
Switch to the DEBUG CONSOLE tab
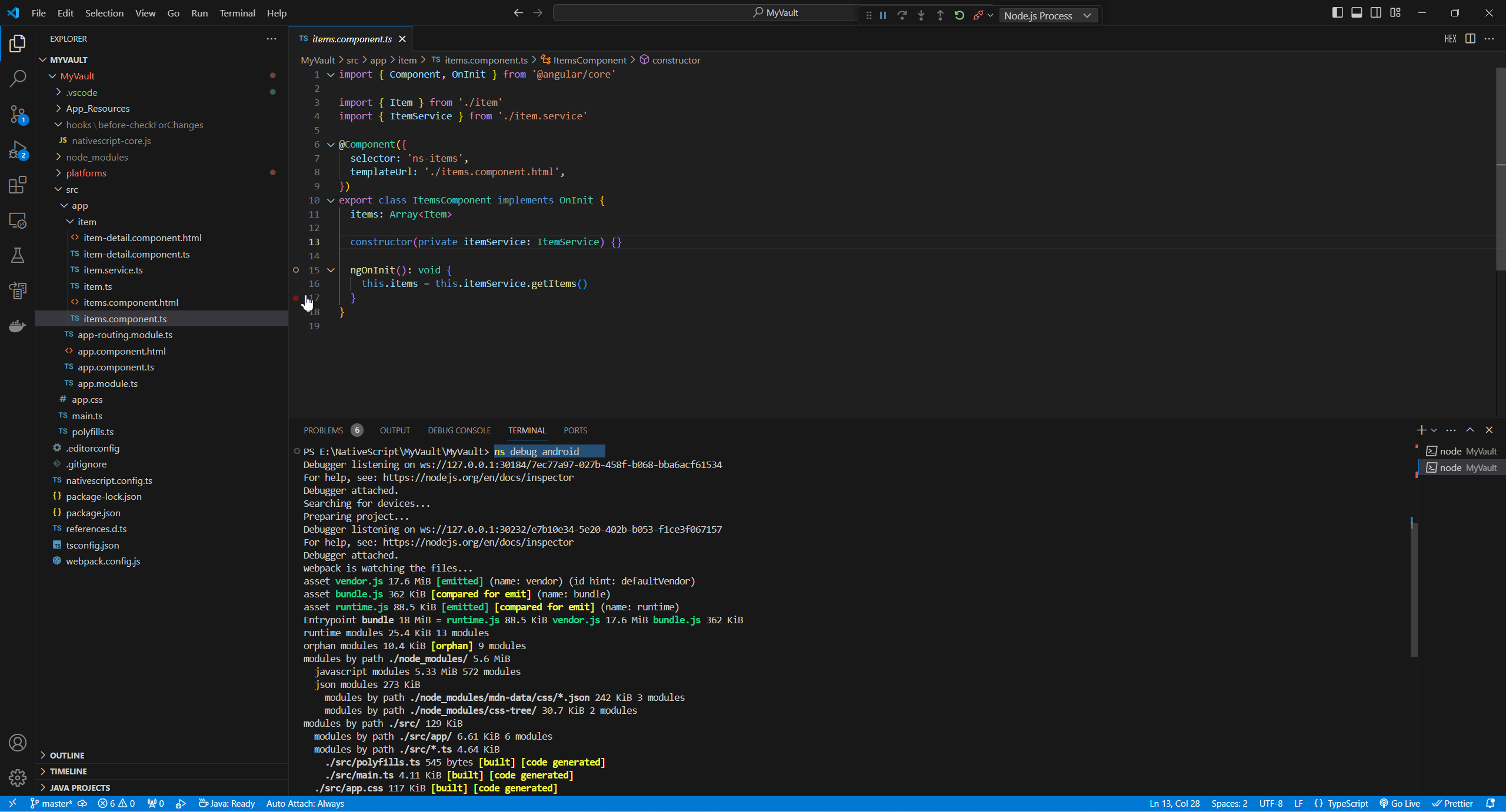(459, 430)
